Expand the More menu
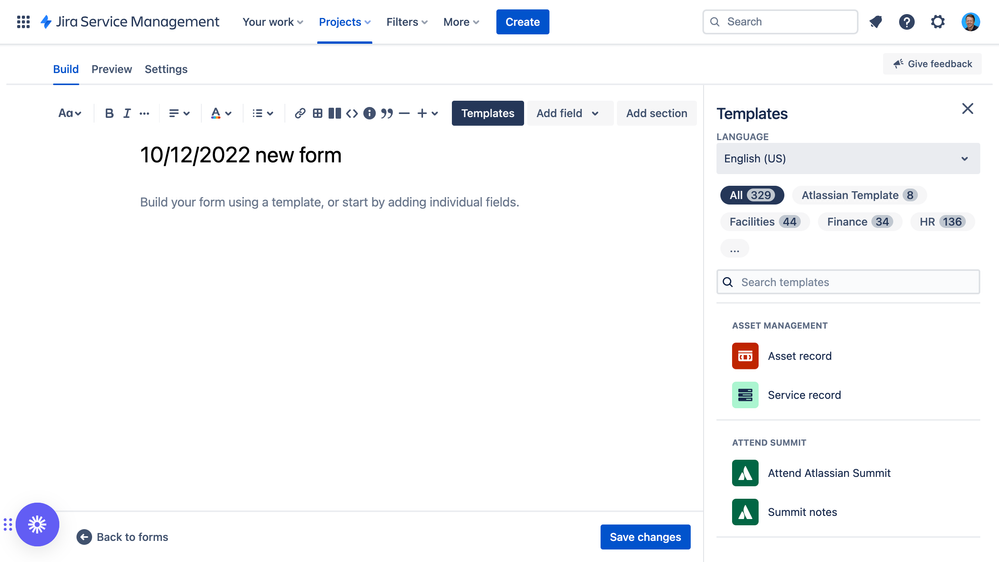999x562 pixels. tap(461, 22)
